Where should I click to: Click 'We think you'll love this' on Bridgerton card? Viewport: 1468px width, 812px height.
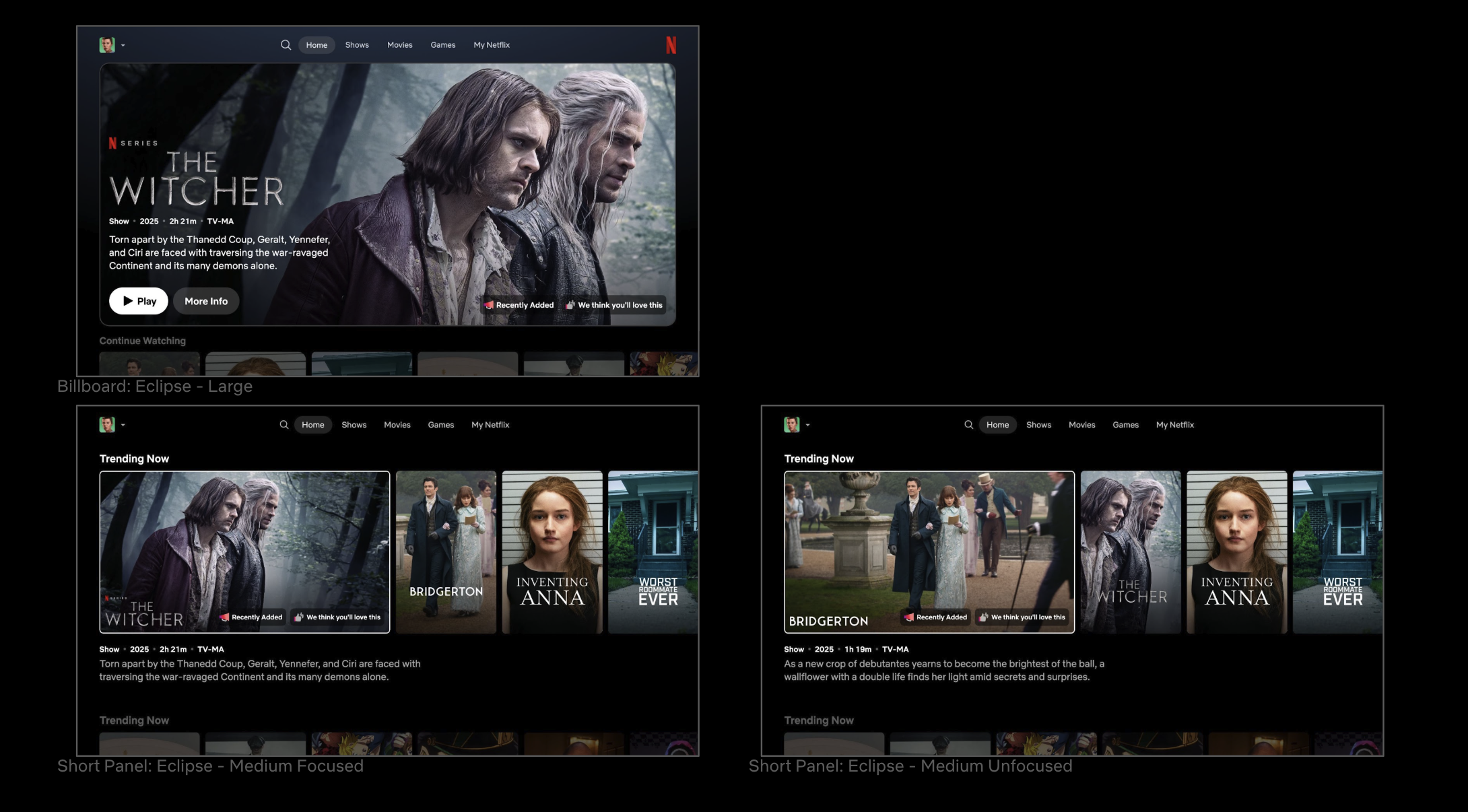[1022, 617]
